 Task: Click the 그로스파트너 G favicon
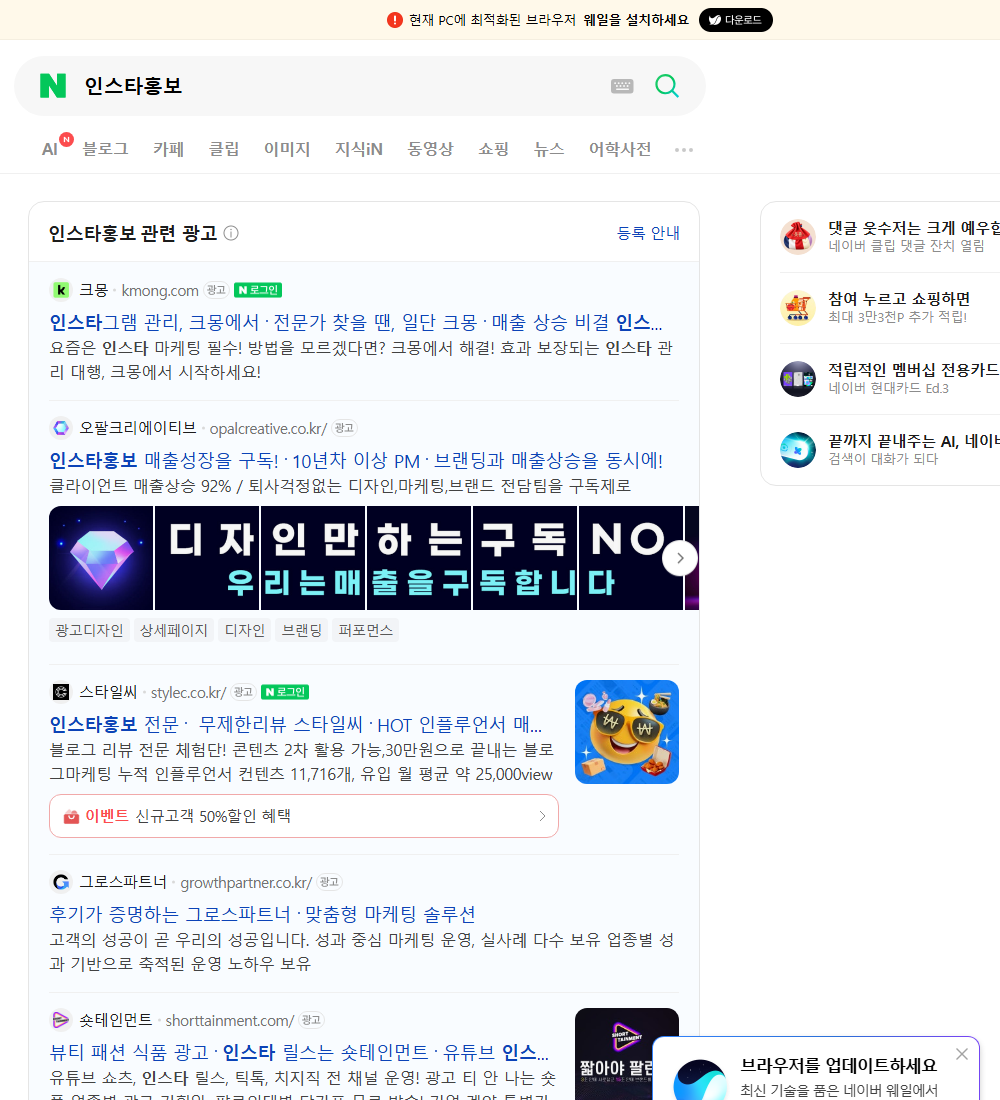61,882
